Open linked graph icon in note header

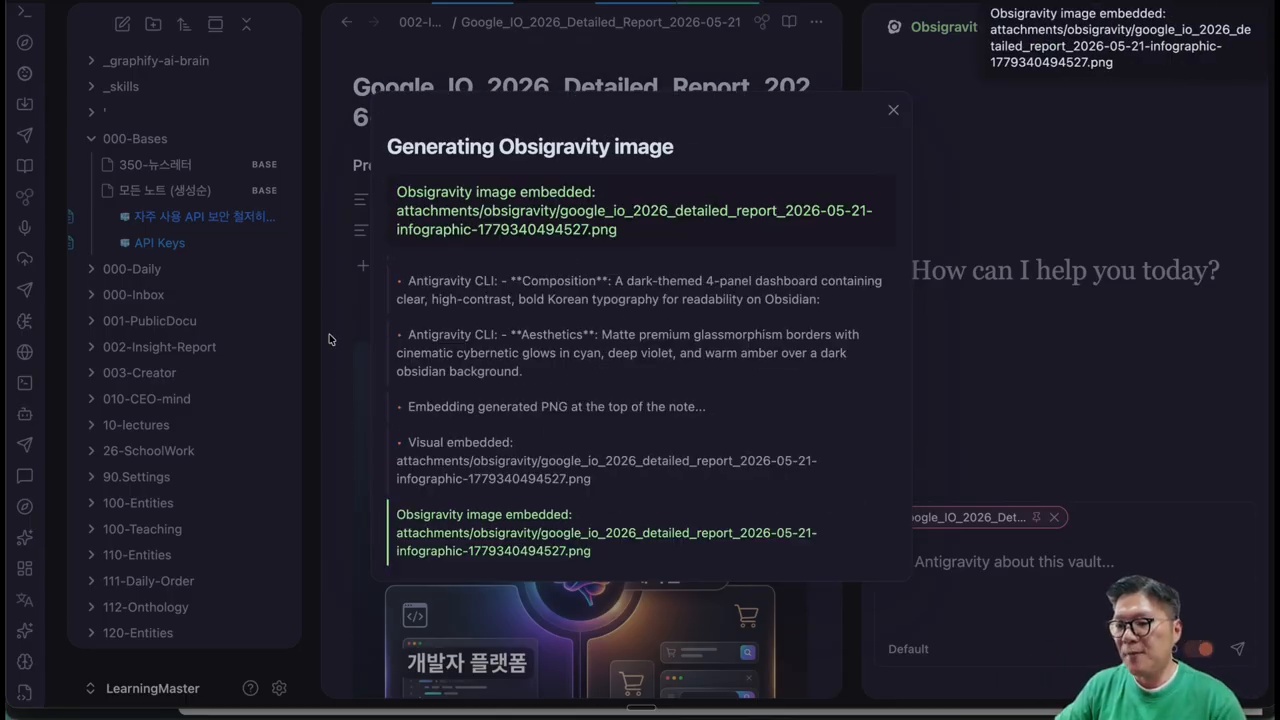[761, 22]
